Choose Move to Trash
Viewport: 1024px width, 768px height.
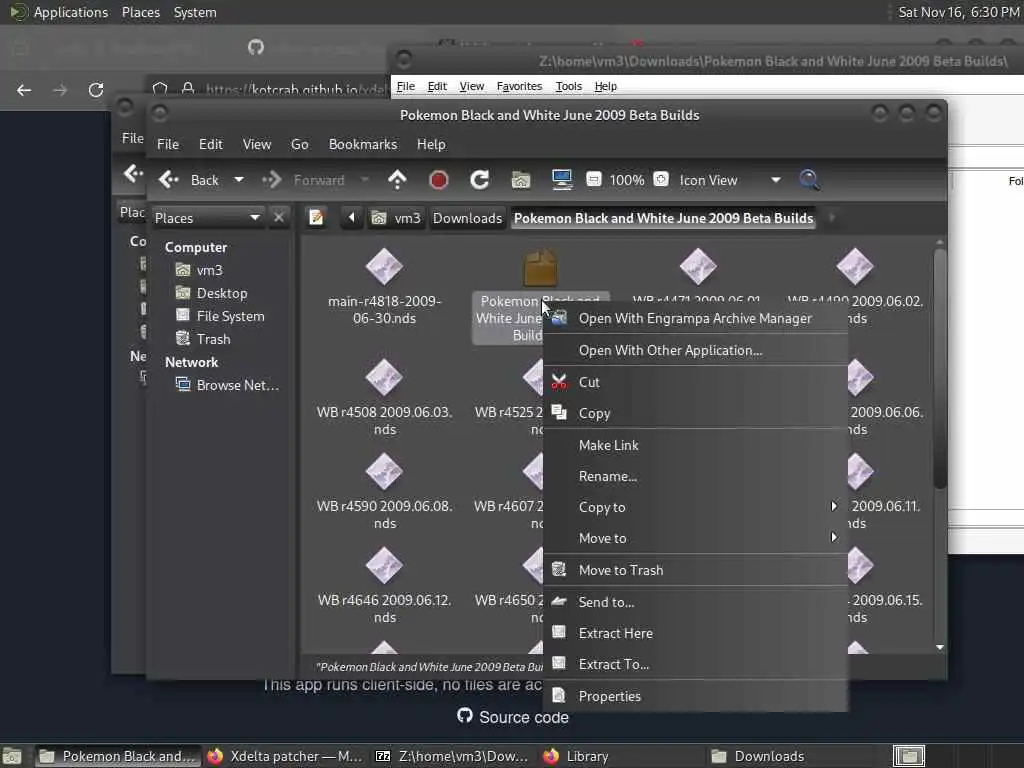pyautogui.click(x=696, y=569)
